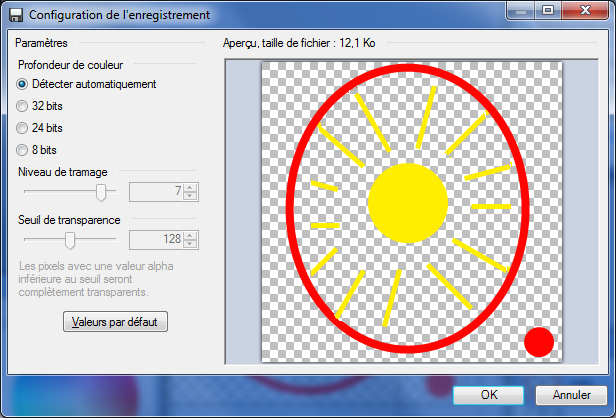Click the Niveau de tramage slider thumb
The width and height of the screenshot is (616, 418).
click(101, 192)
